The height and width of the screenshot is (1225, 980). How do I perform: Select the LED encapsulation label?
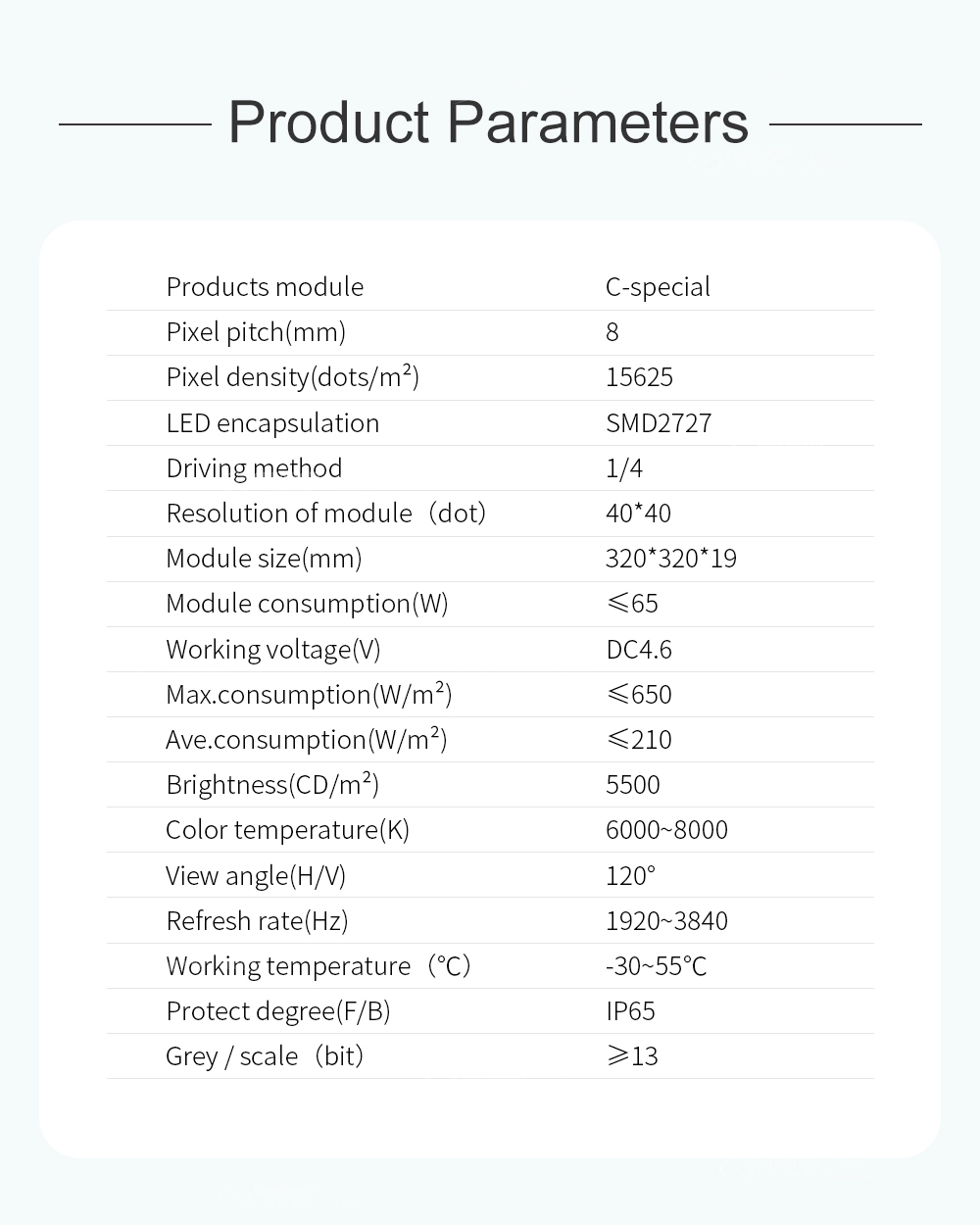pos(272,423)
